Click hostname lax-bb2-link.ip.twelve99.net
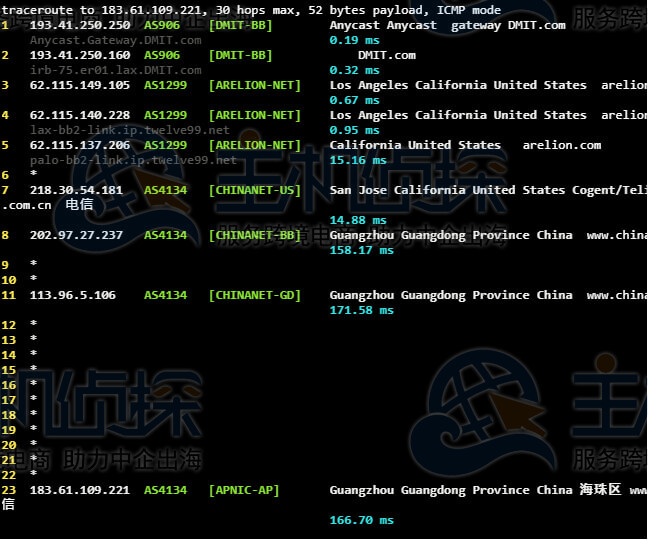Viewport: 648px width, 540px height. [130, 130]
